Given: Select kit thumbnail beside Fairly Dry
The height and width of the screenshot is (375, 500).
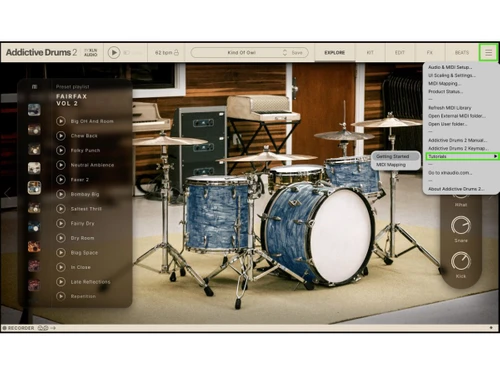Looking at the screenshot, I should point(34,227).
